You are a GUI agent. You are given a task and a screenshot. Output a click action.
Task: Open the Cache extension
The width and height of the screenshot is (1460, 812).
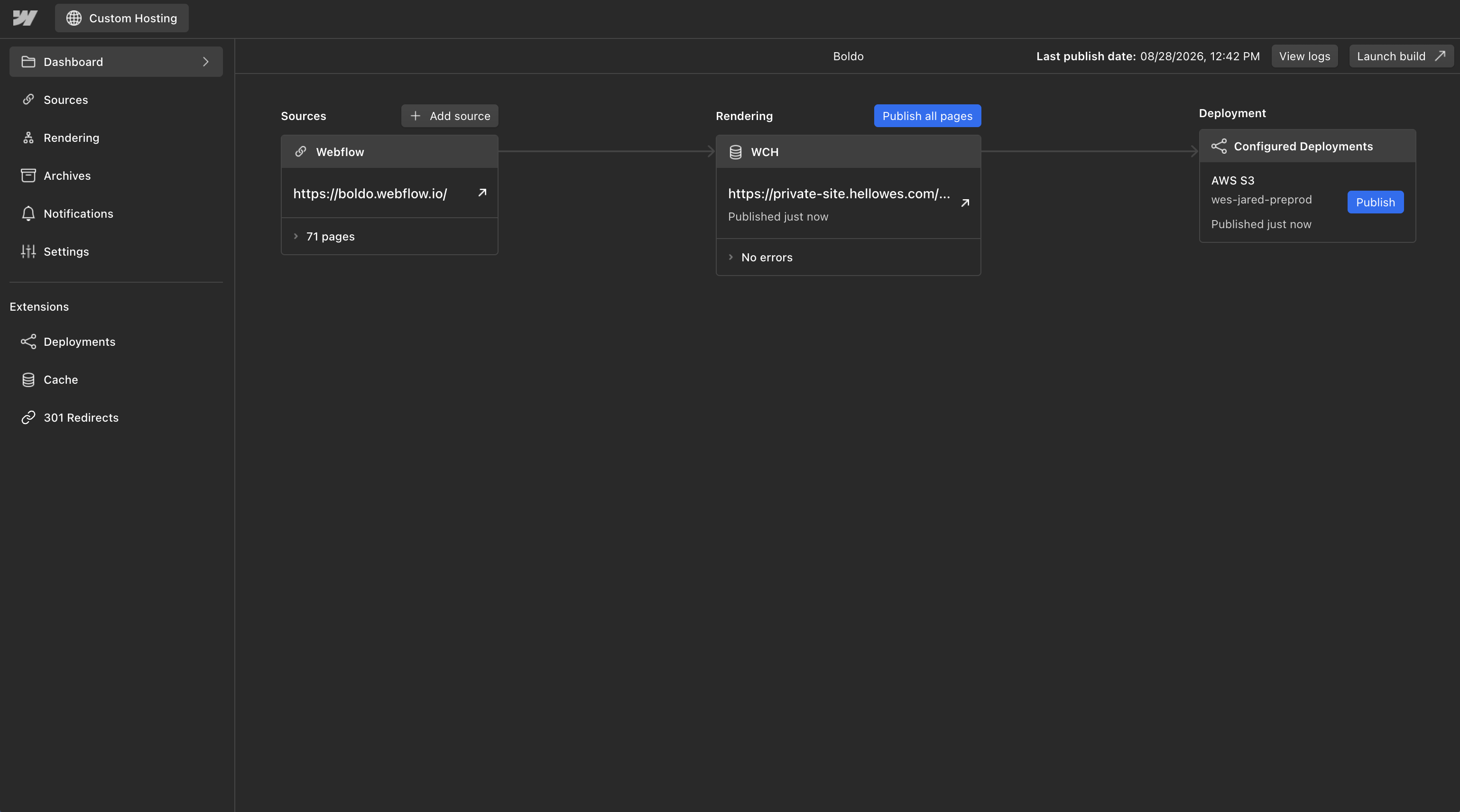click(116, 379)
